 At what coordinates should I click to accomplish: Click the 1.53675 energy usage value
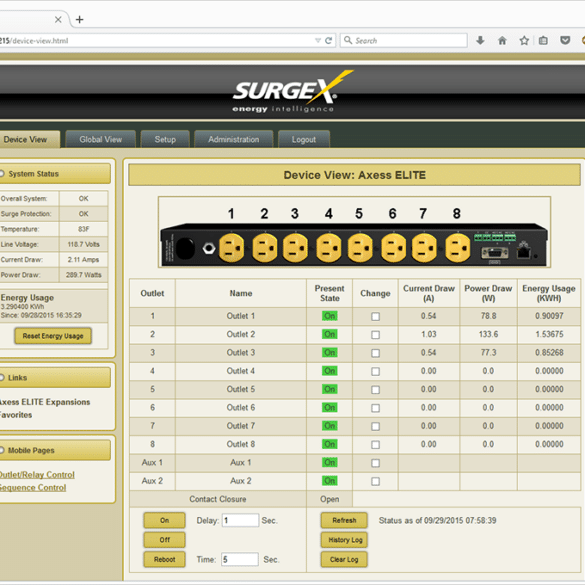point(549,334)
